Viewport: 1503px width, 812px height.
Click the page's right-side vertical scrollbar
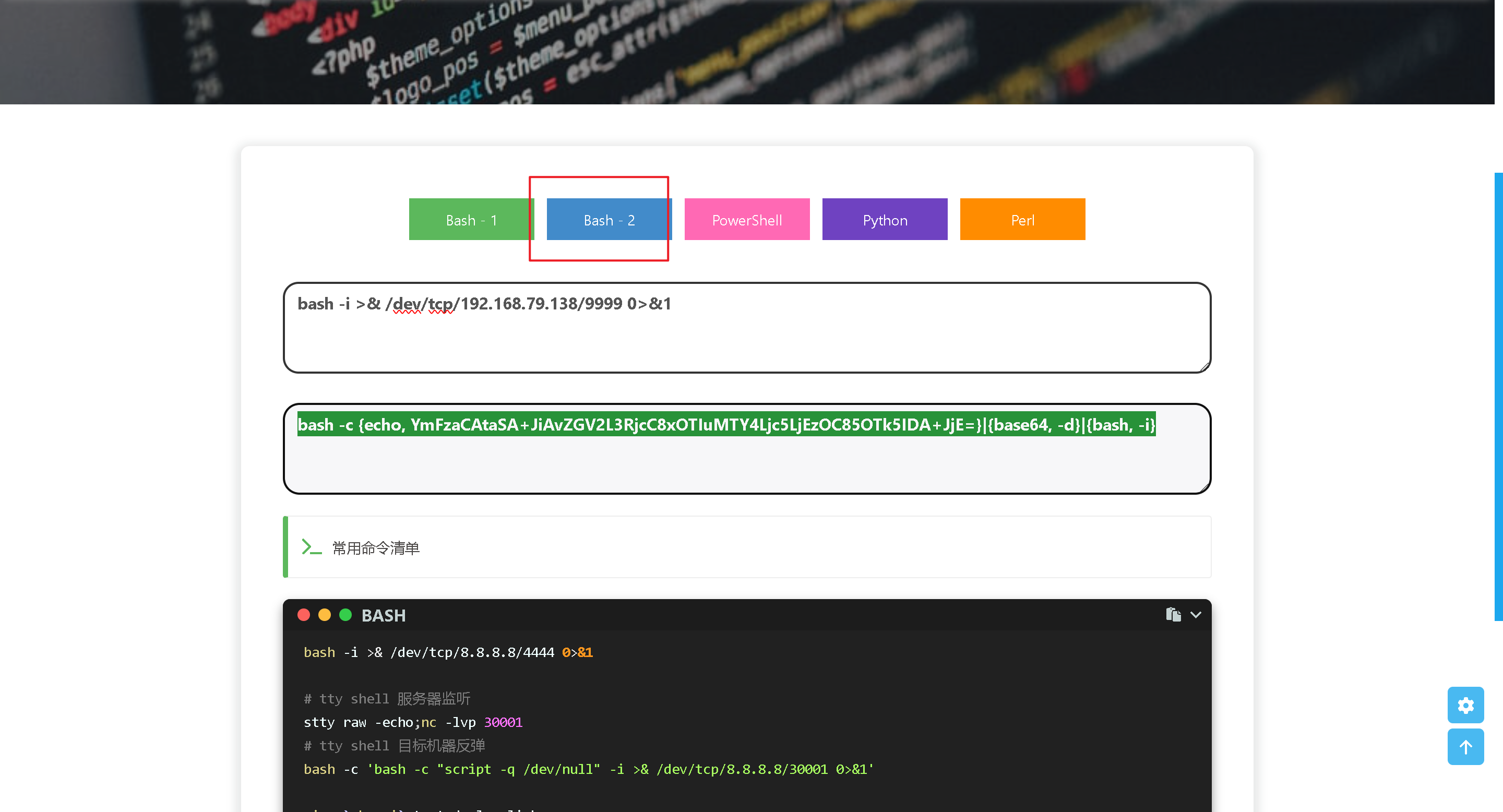(x=1498, y=397)
